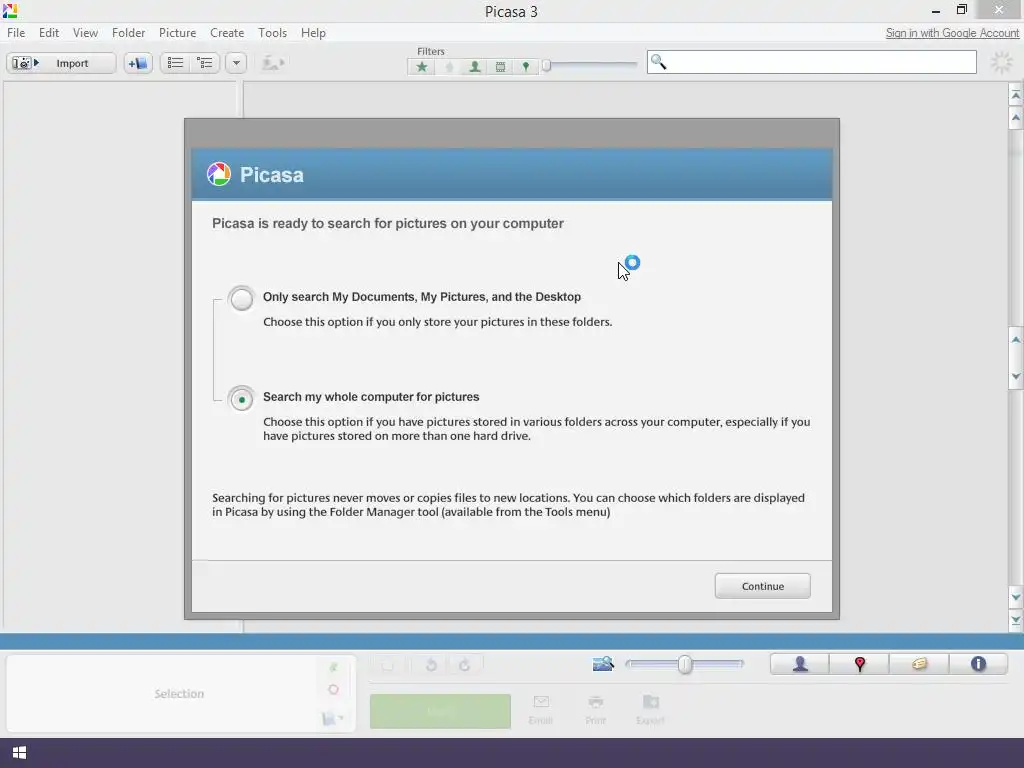Click the Continue button
The height and width of the screenshot is (768, 1024).
pyautogui.click(x=762, y=586)
